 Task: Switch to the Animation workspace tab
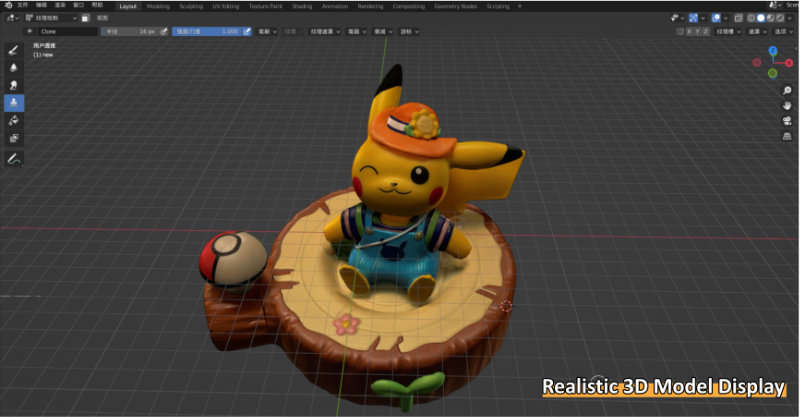point(335,6)
